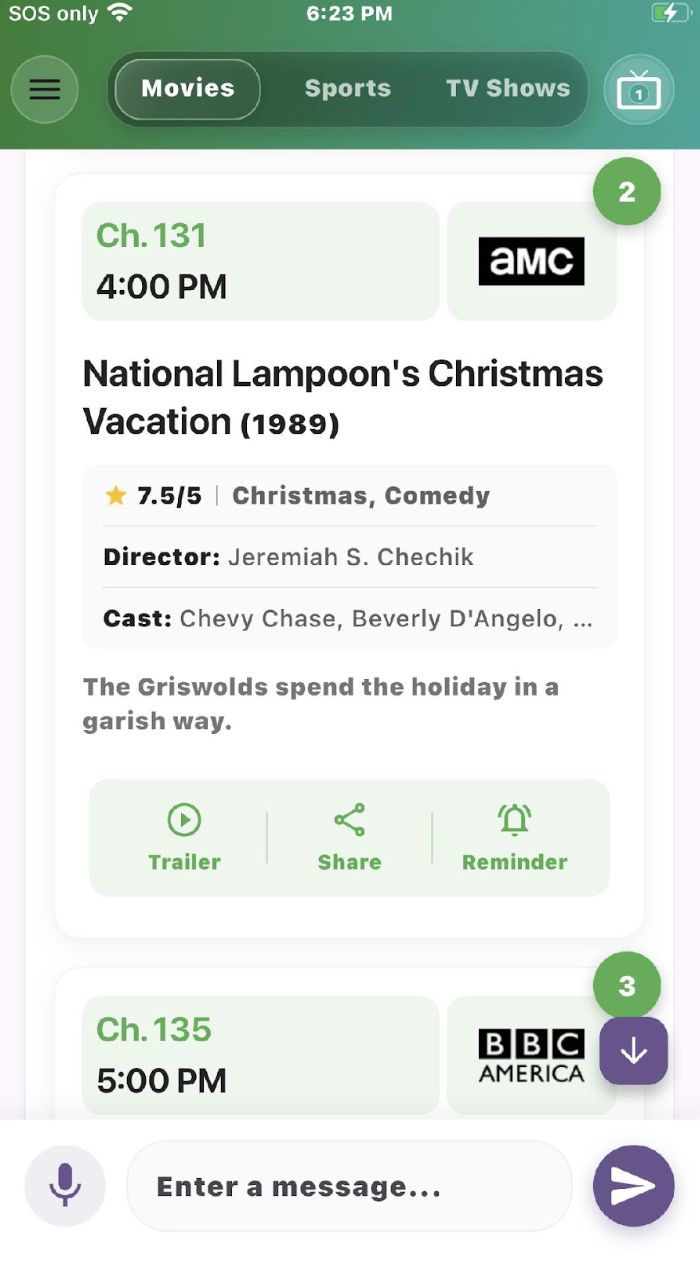Tap the scroll down arrow button

(633, 1051)
